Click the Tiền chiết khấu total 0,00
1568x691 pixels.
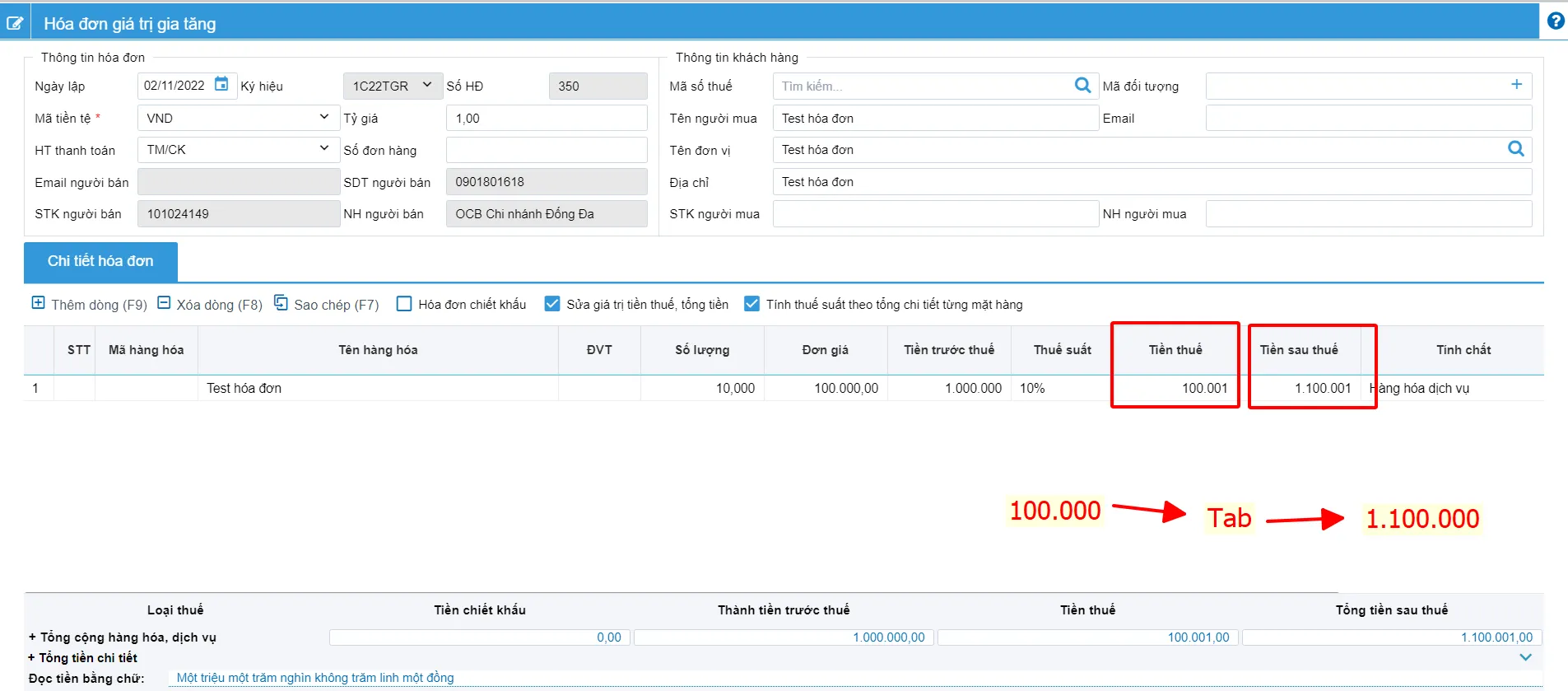coord(480,637)
